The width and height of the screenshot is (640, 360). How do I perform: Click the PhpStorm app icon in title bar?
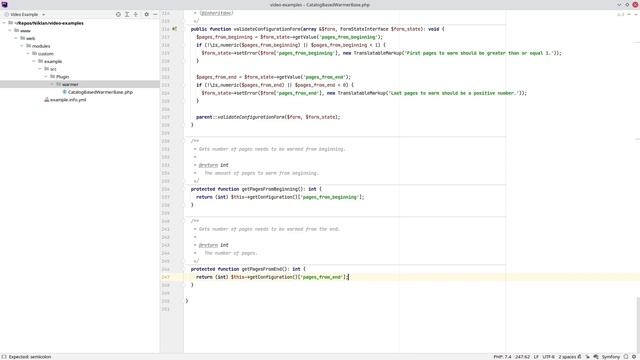click(4, 4)
